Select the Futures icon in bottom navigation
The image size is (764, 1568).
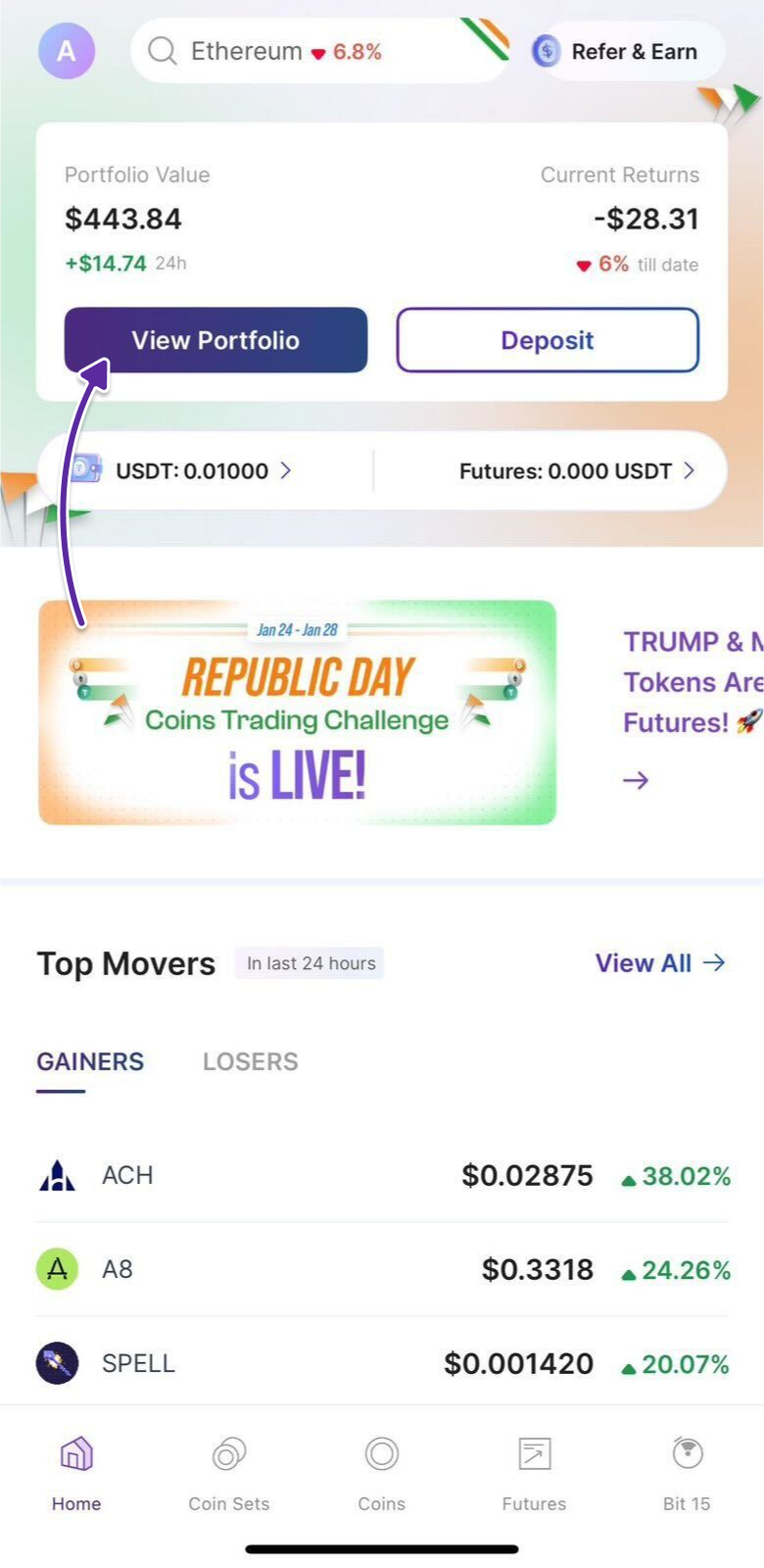533,1455
